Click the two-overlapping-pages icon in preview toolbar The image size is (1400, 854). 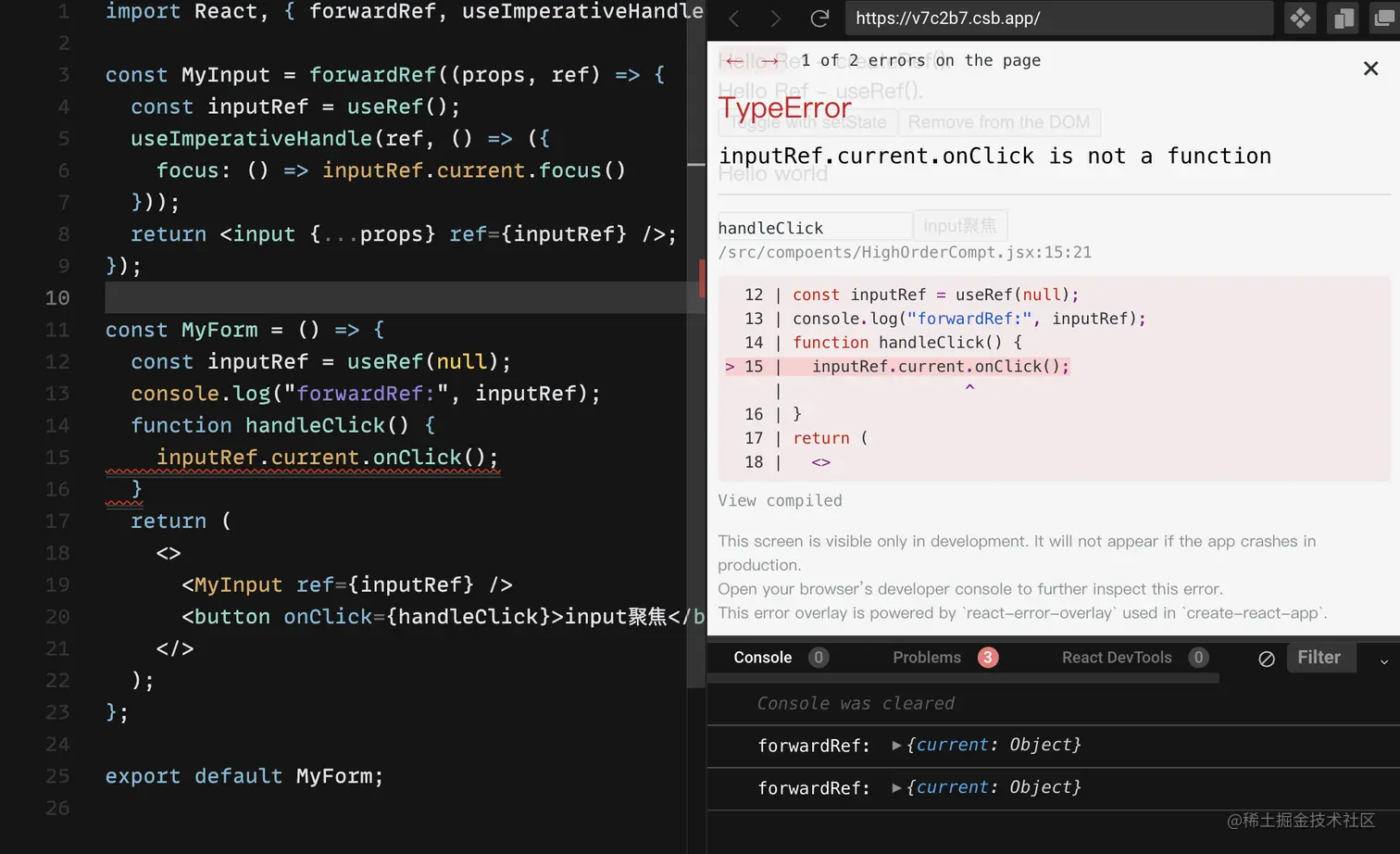1344,18
